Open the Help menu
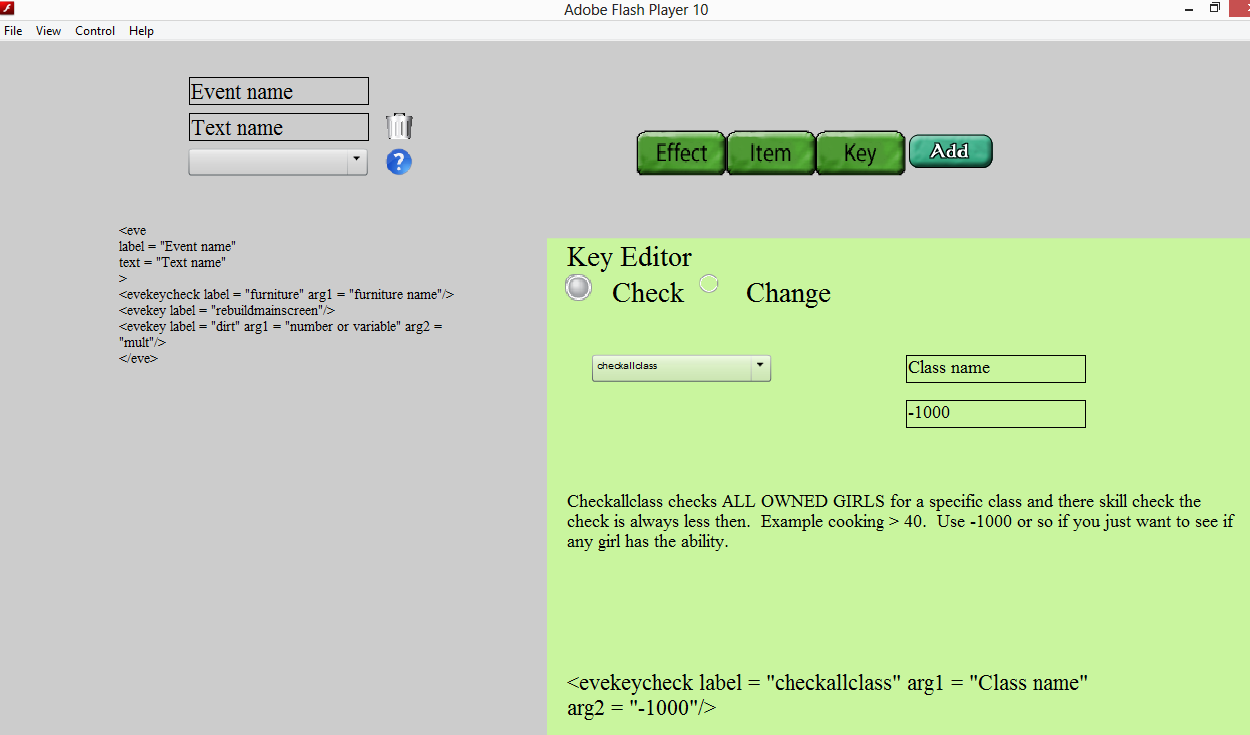 click(141, 31)
